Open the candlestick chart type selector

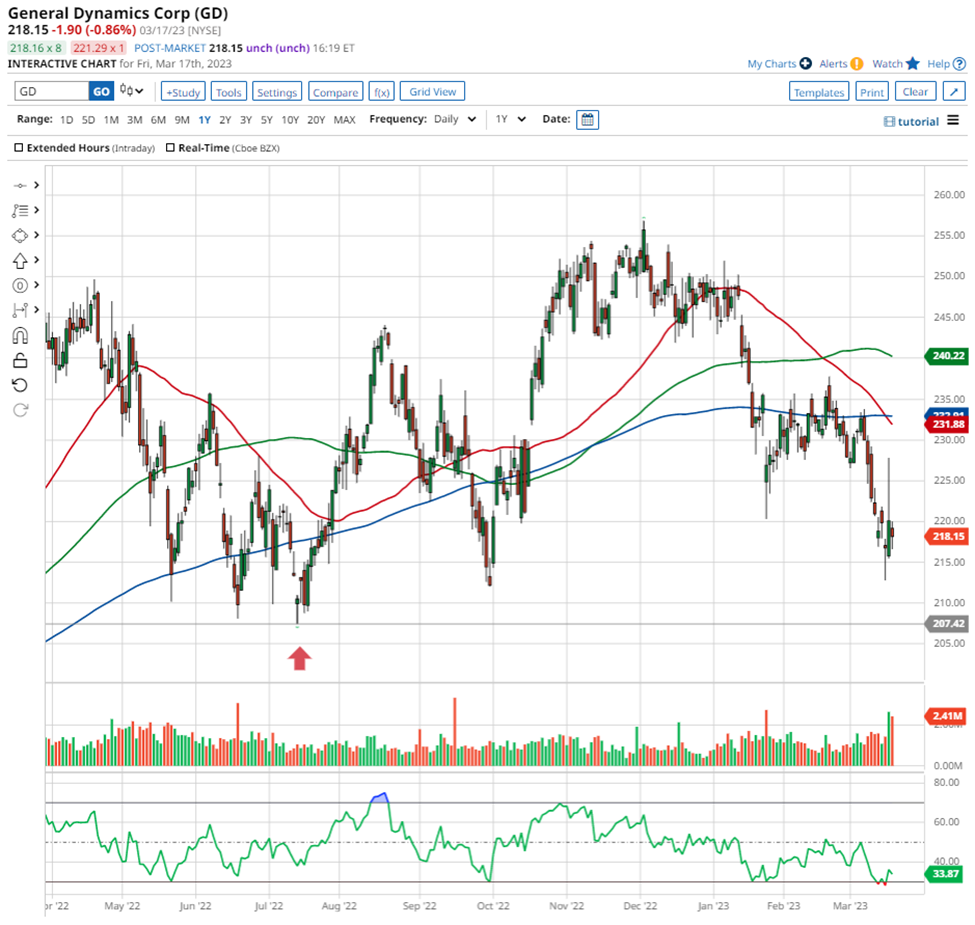click(x=131, y=91)
